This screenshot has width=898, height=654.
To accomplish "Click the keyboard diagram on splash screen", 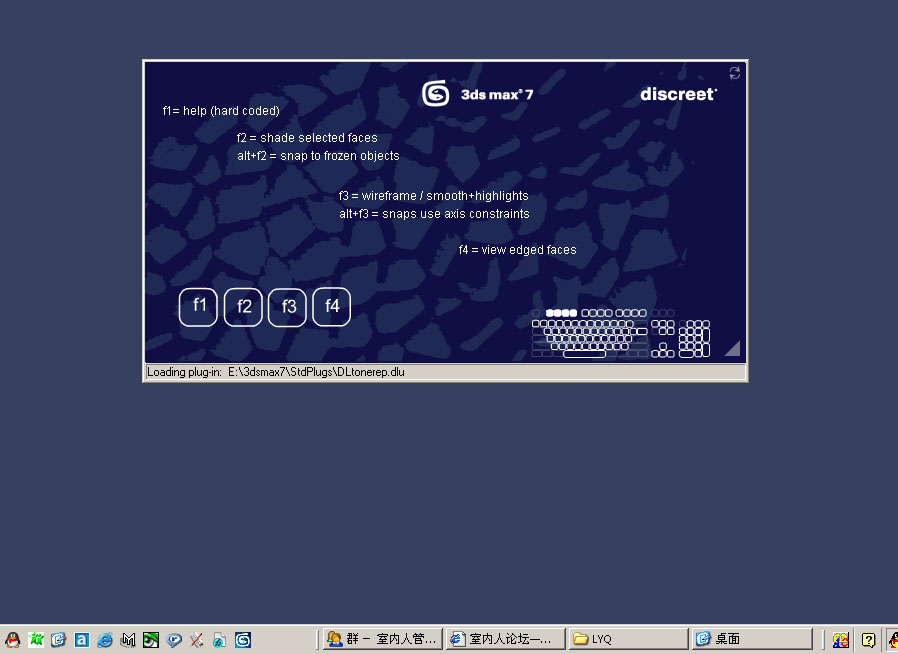I will (x=621, y=333).
